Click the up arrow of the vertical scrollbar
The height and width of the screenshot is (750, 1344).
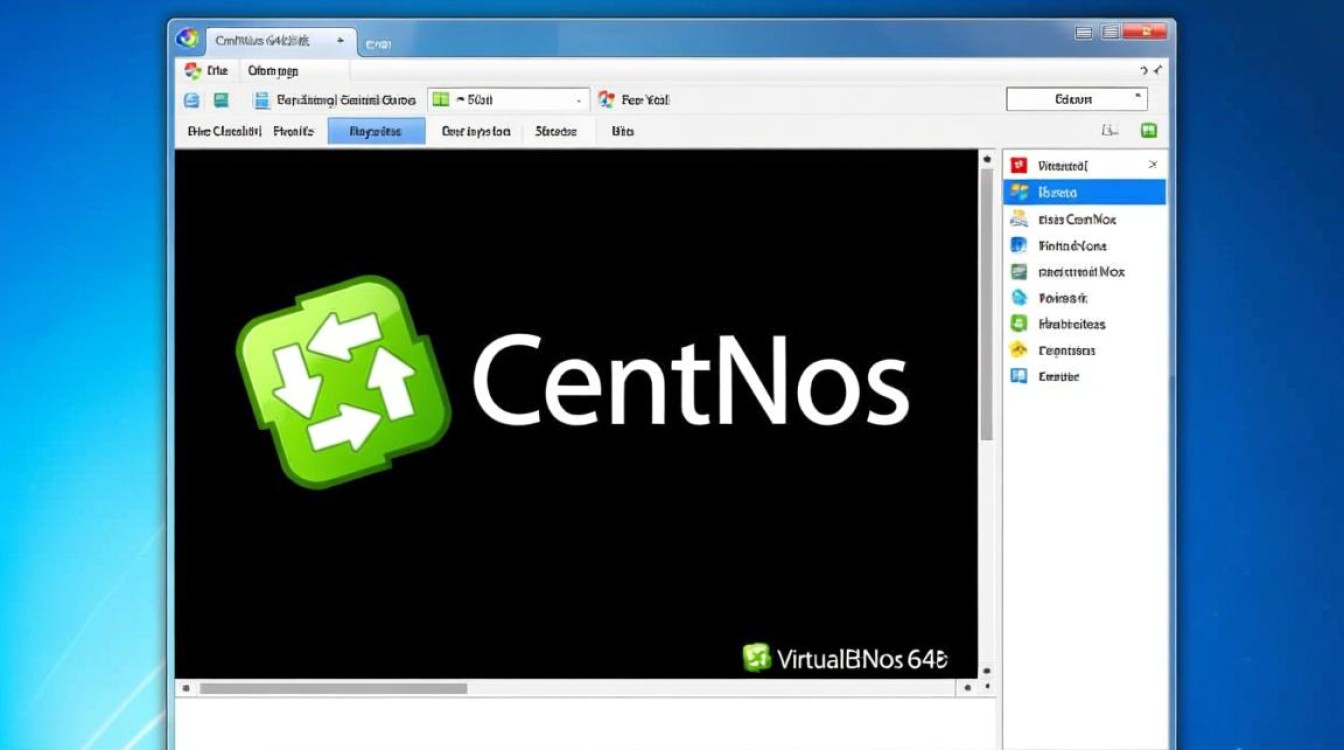click(x=987, y=159)
